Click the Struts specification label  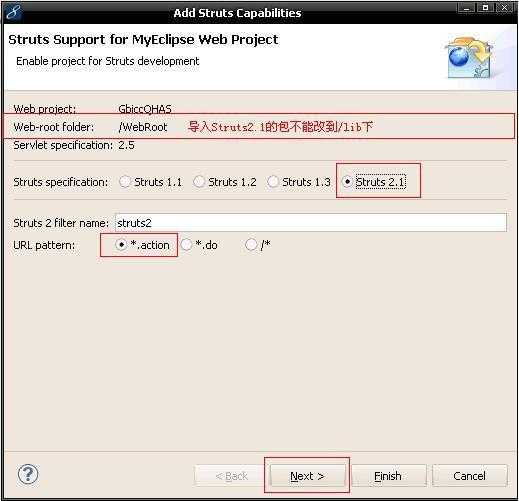click(61, 182)
